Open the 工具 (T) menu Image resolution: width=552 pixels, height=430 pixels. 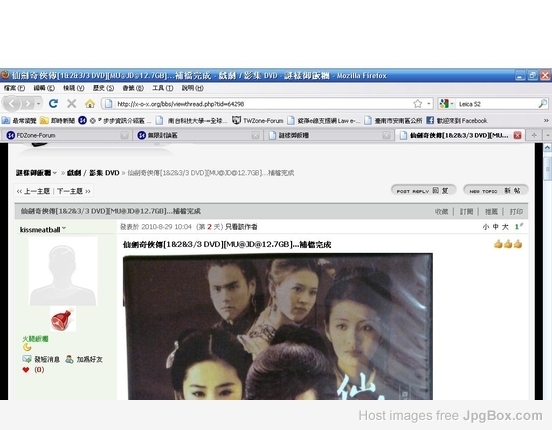pos(162,88)
